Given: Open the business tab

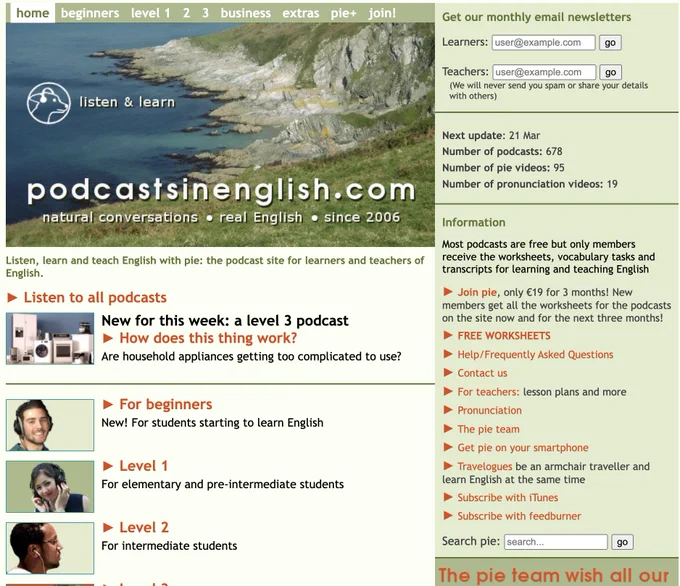Looking at the screenshot, I should pos(245,13).
